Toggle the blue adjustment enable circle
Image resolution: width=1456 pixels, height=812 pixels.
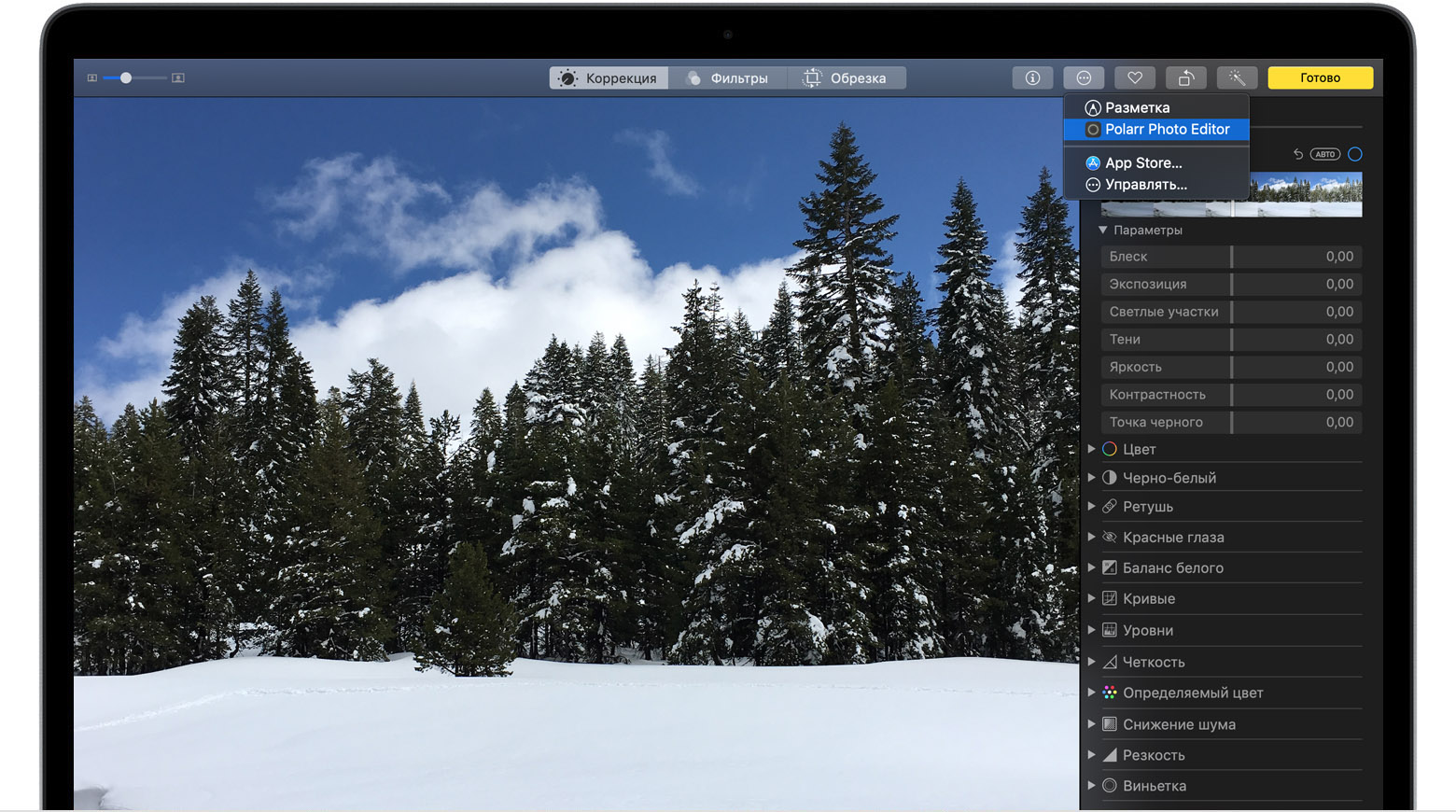[x=1355, y=154]
